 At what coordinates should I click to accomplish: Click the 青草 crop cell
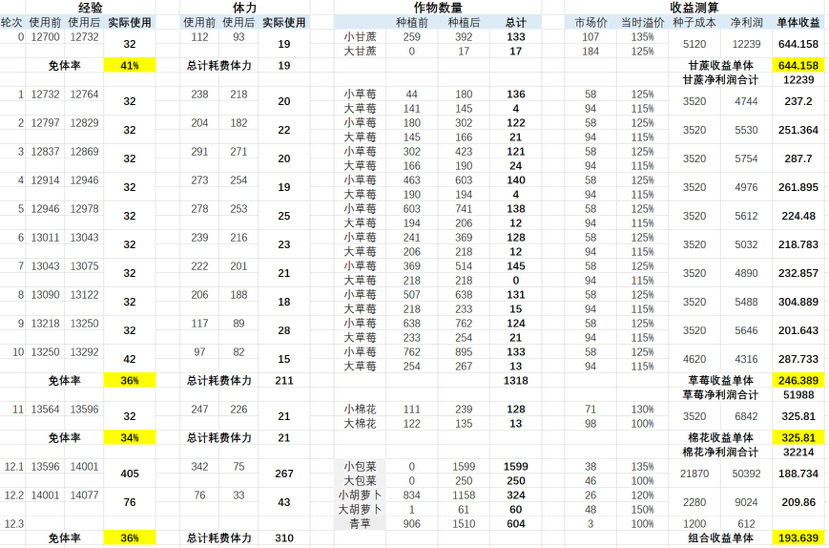(360, 524)
